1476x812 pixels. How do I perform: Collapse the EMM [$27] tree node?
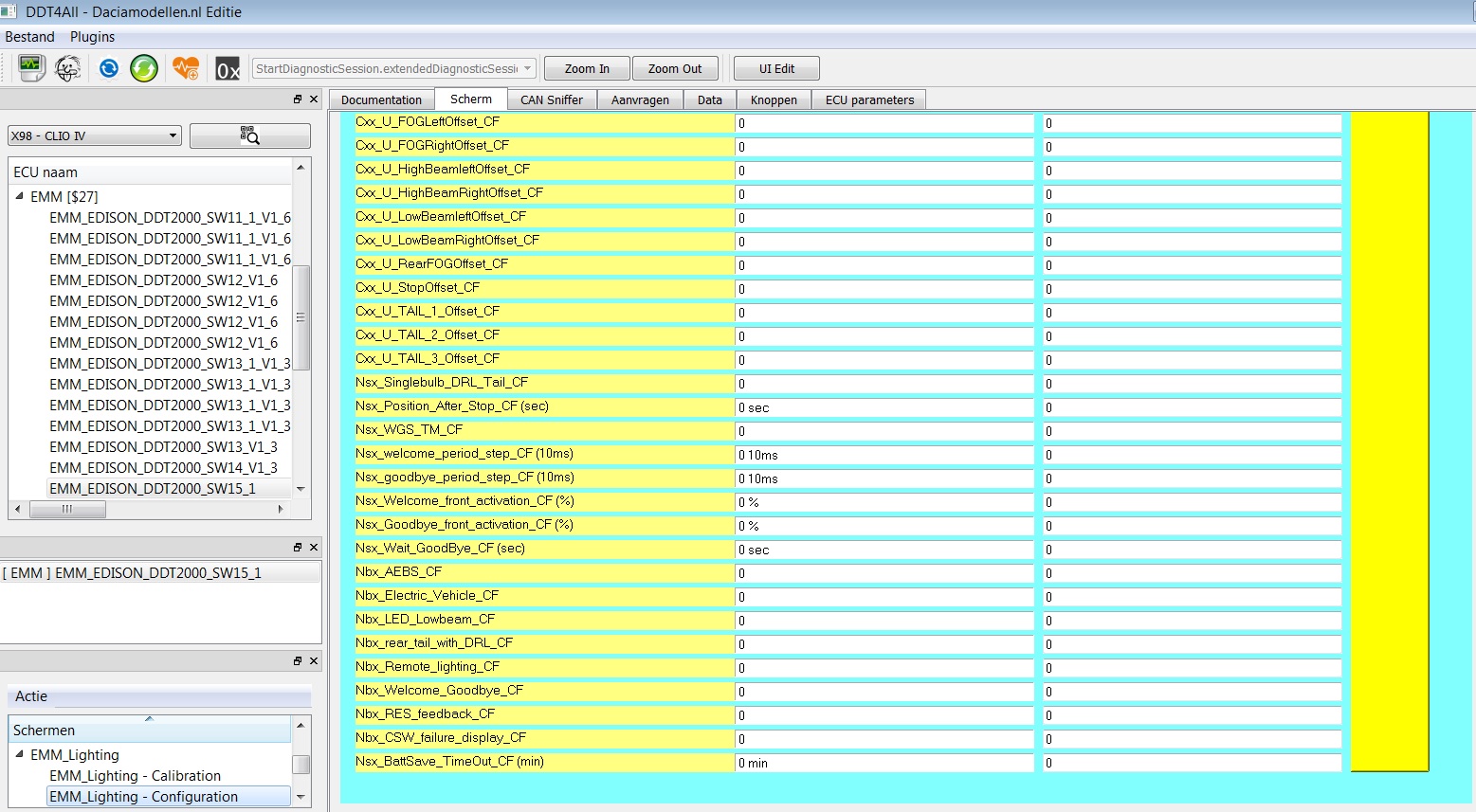[20, 196]
